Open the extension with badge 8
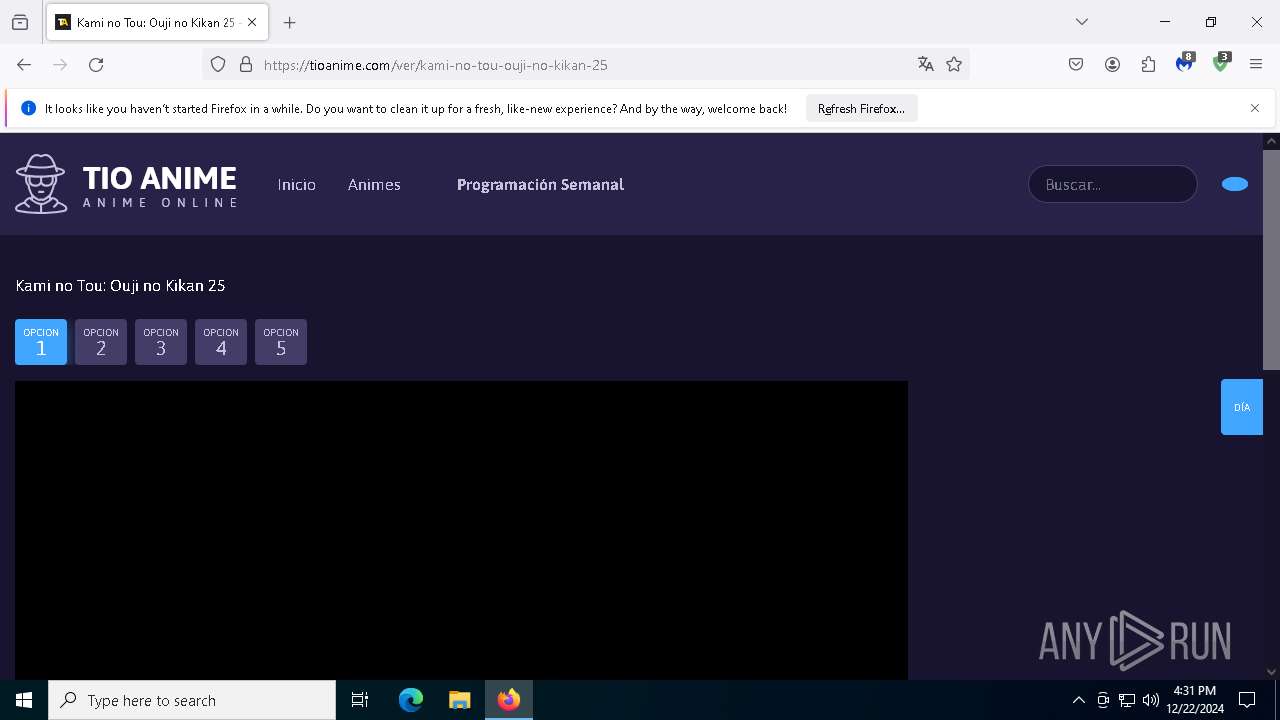 pos(1185,63)
